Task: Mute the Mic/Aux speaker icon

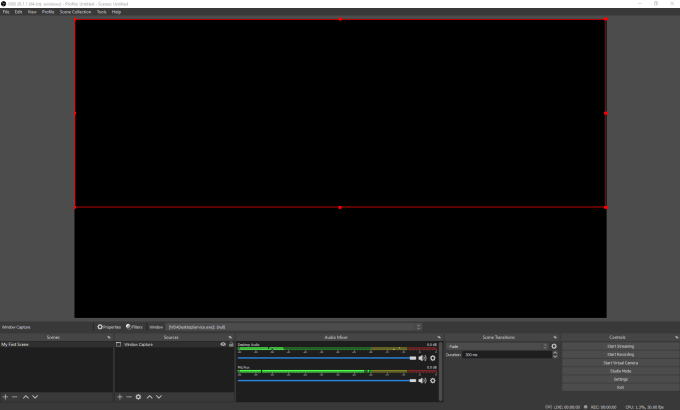Action: tap(422, 380)
